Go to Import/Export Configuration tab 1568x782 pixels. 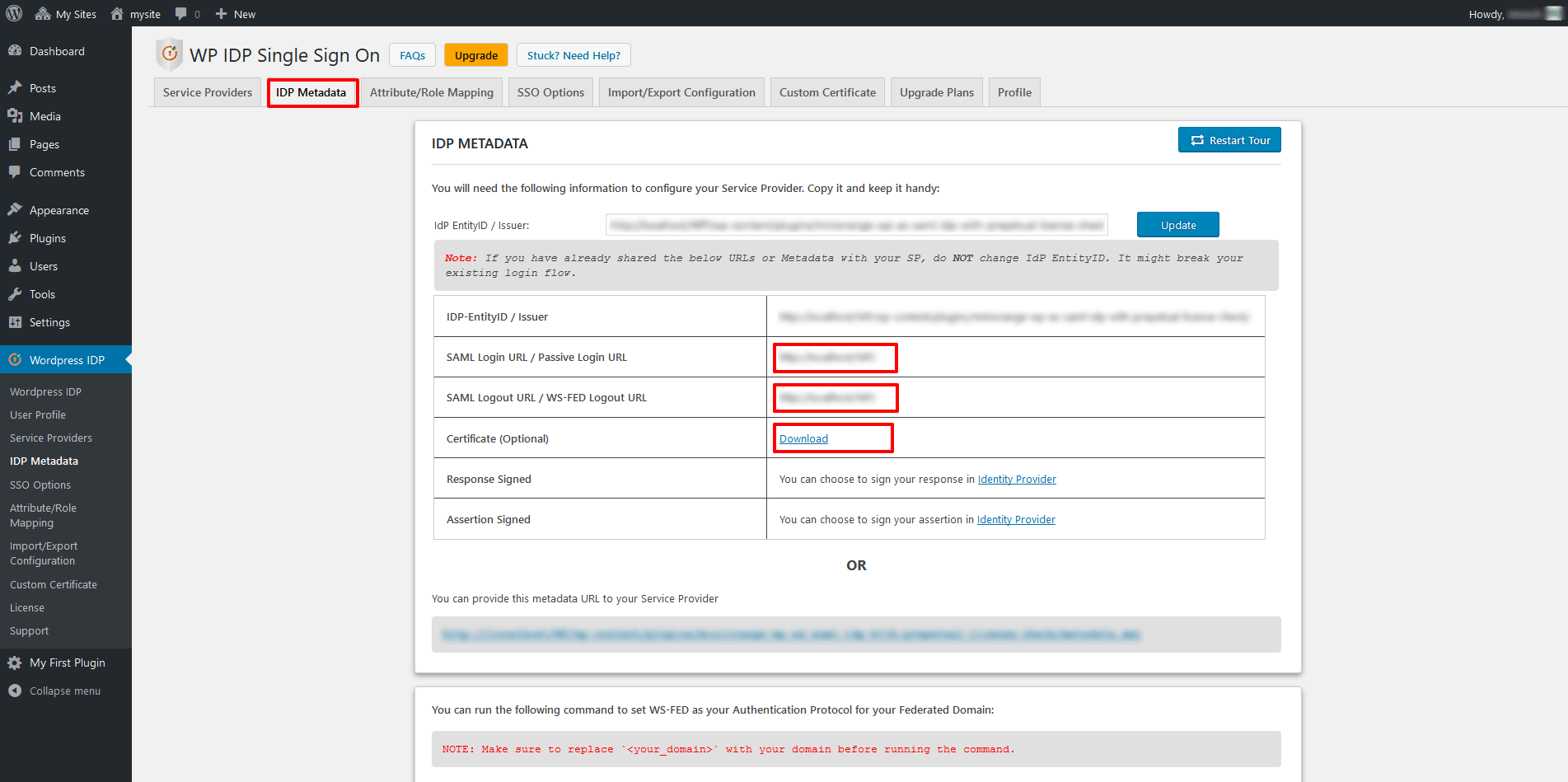coord(681,92)
